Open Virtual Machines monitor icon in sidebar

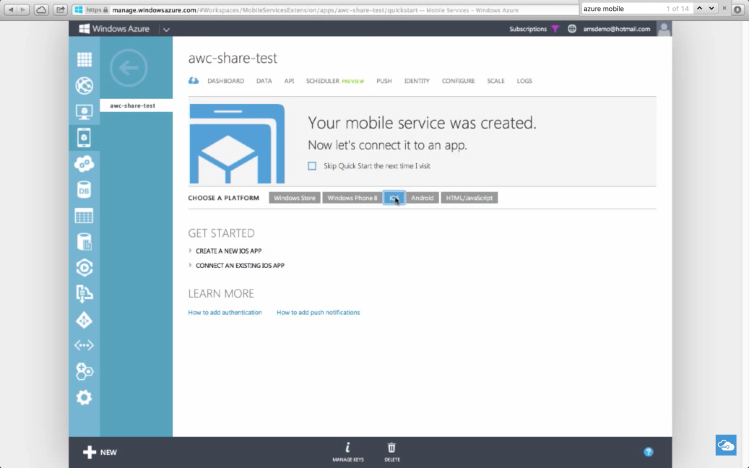tap(84, 112)
